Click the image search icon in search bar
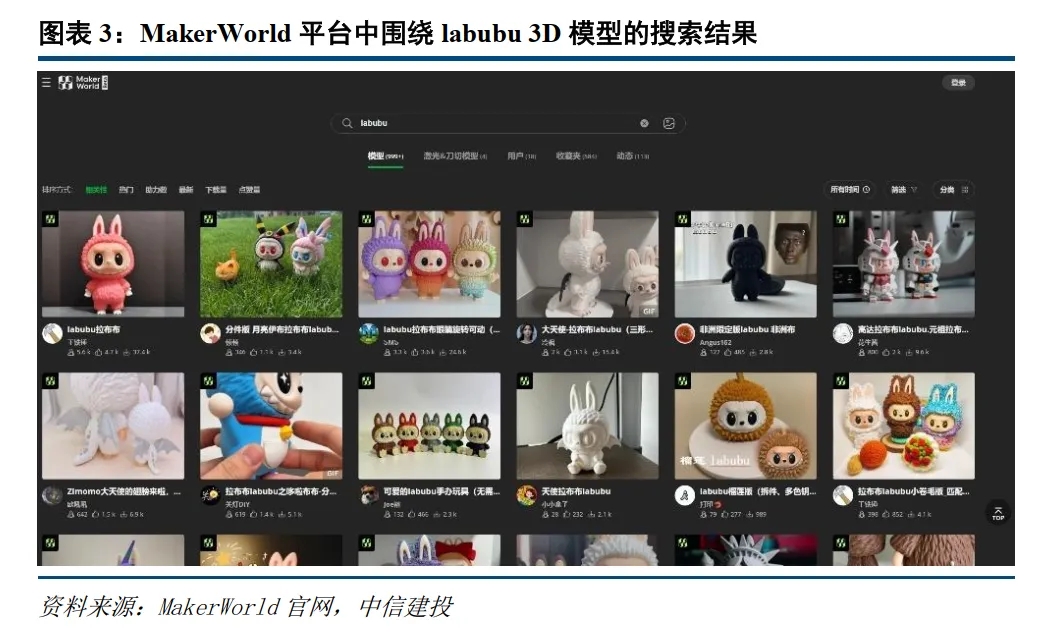Viewport: 1053px width, 636px height. click(x=669, y=124)
